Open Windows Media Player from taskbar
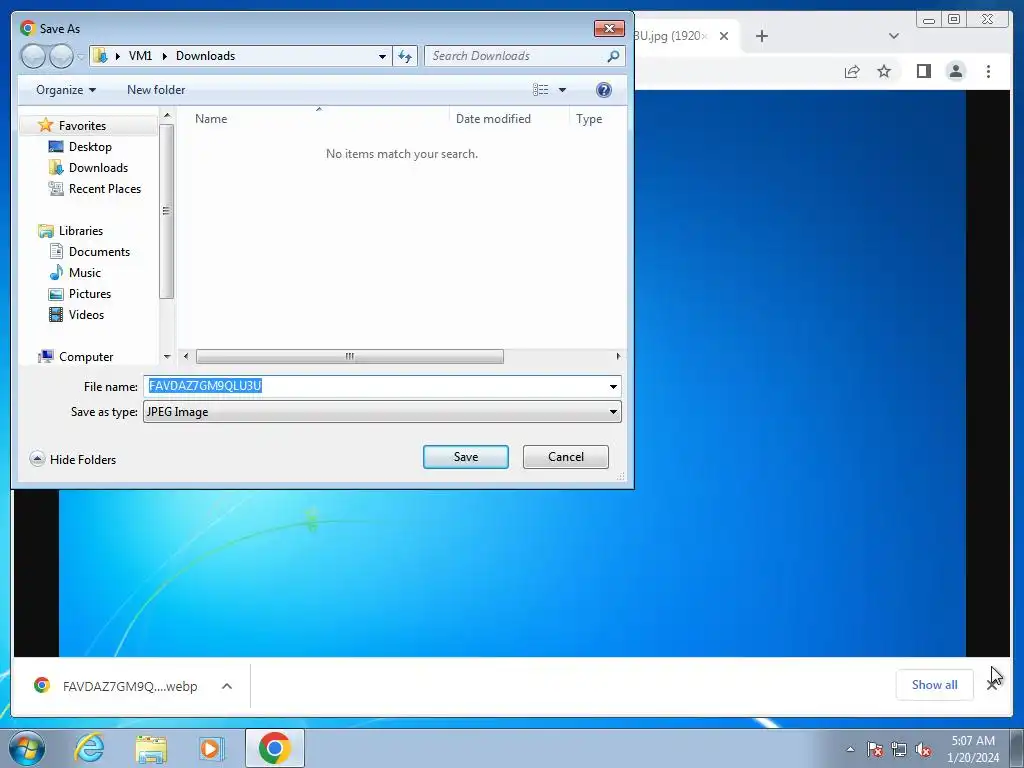This screenshot has height=768, width=1024. [x=211, y=748]
